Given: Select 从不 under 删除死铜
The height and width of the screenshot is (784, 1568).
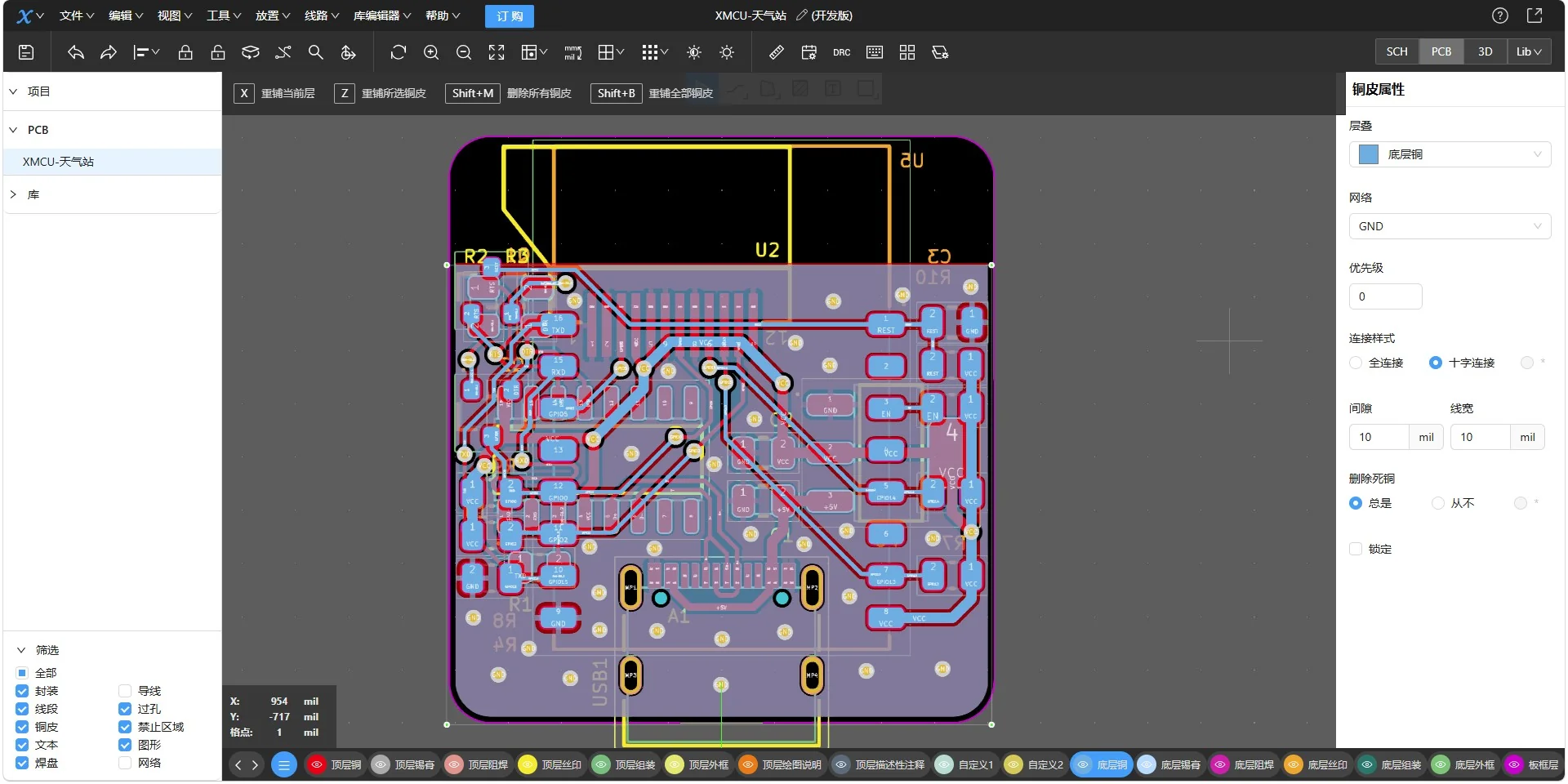Looking at the screenshot, I should tap(1438, 503).
